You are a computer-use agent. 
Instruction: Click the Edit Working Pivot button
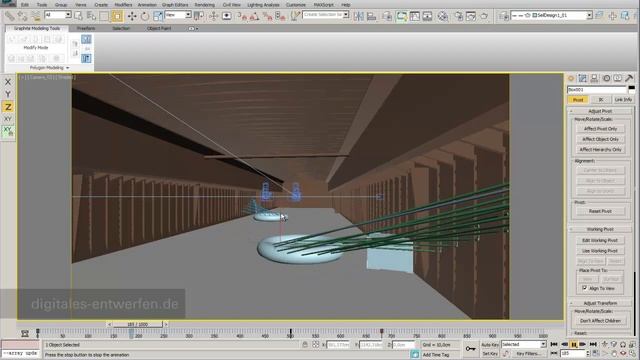(x=600, y=240)
